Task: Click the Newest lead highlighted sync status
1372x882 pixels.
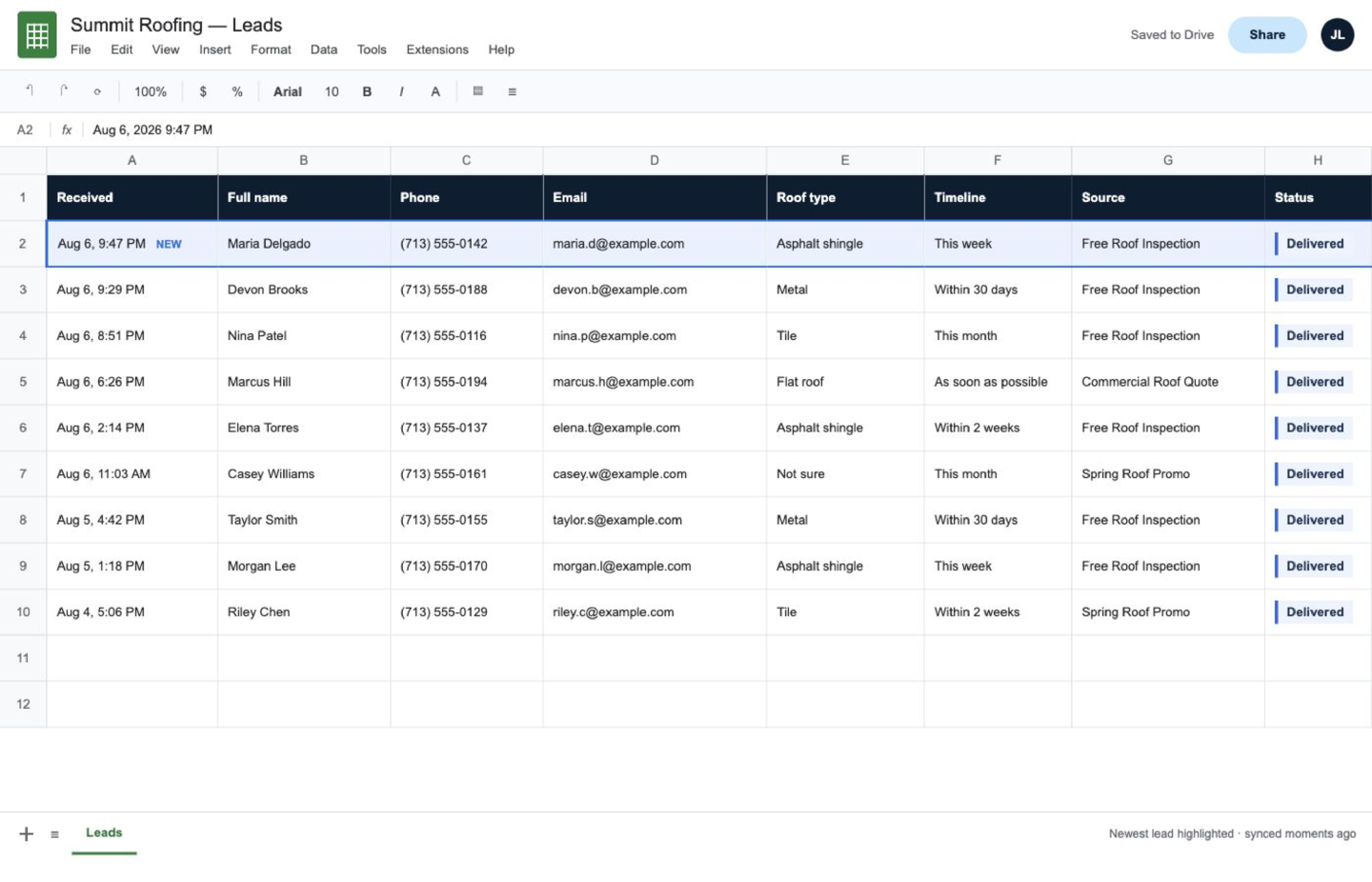Action: pos(1232,833)
